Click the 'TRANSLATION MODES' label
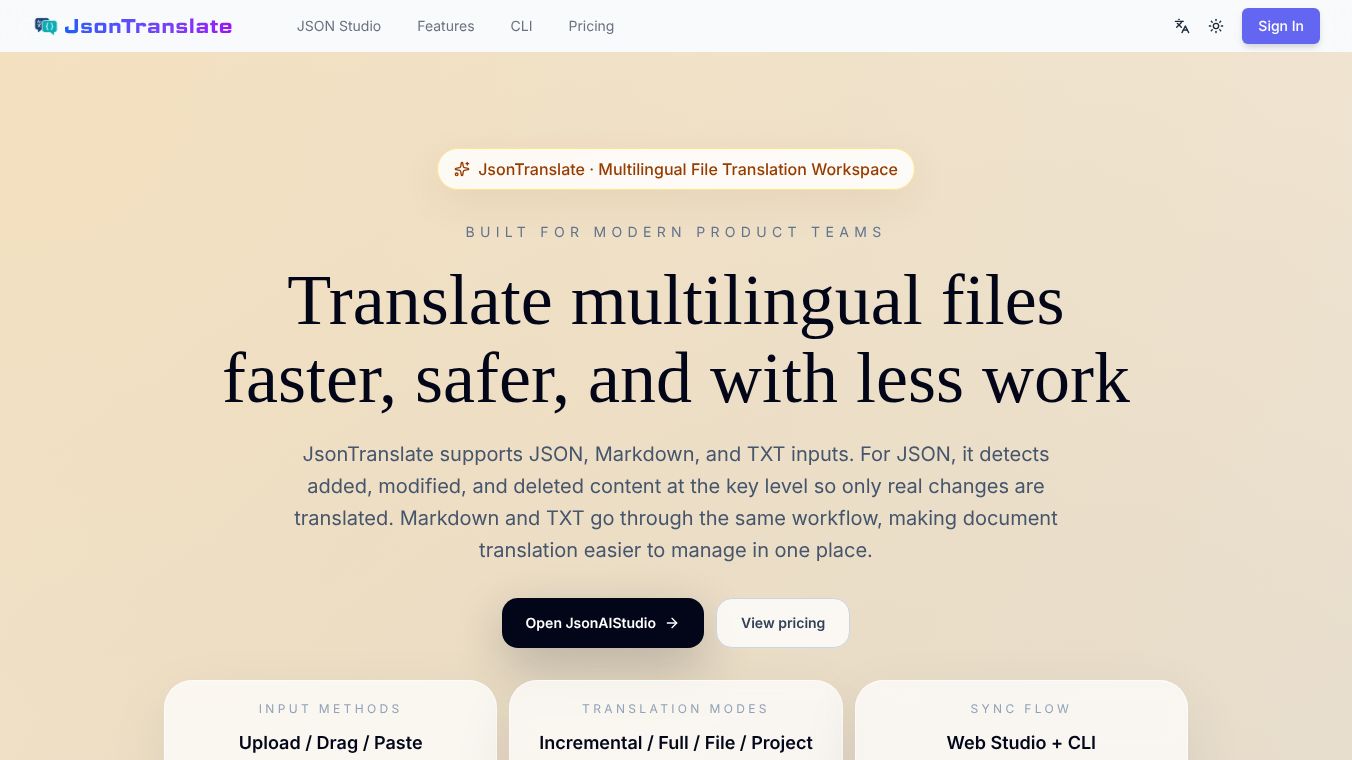 [x=676, y=709]
